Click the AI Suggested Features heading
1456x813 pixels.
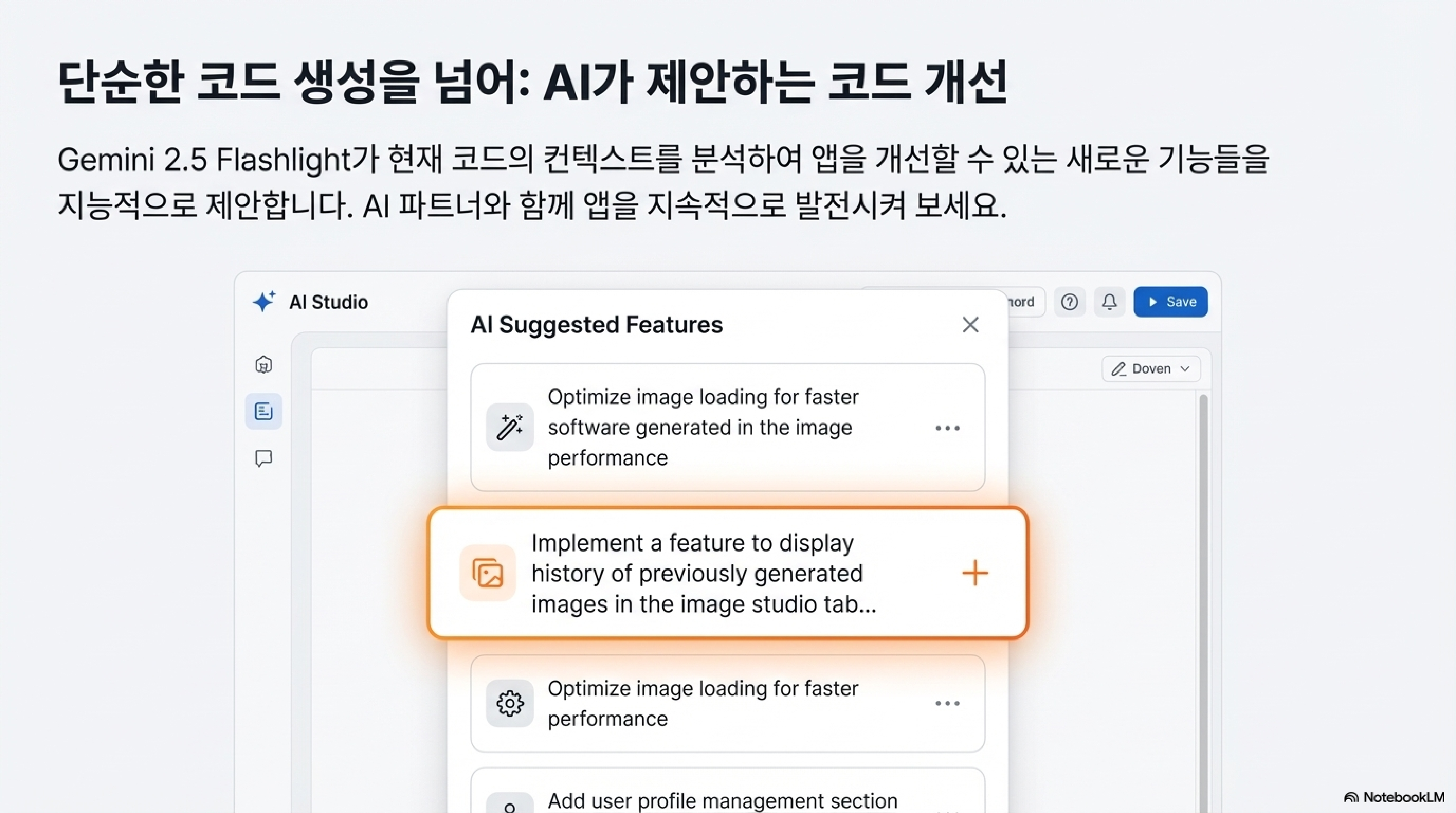click(596, 325)
